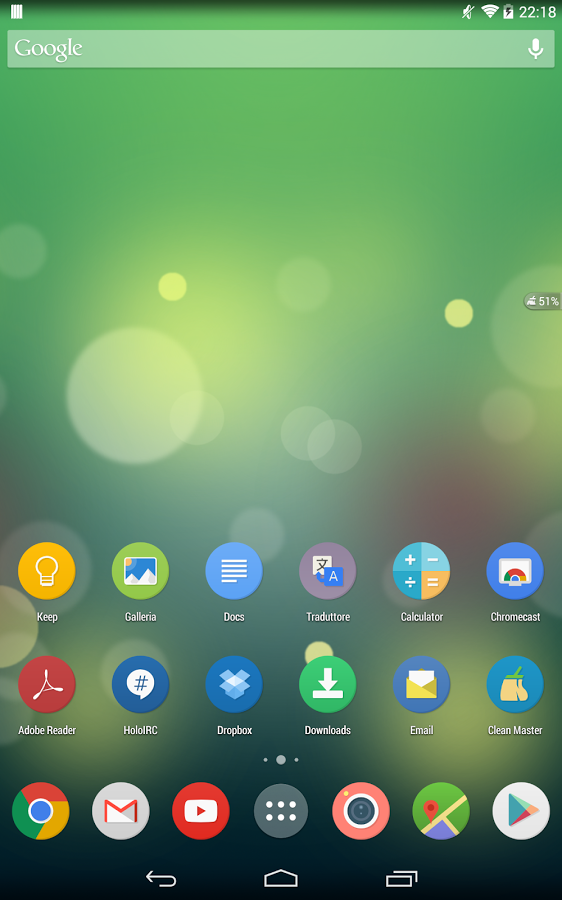The height and width of the screenshot is (900, 562).
Task: Open the Keep app
Action: pos(46,571)
